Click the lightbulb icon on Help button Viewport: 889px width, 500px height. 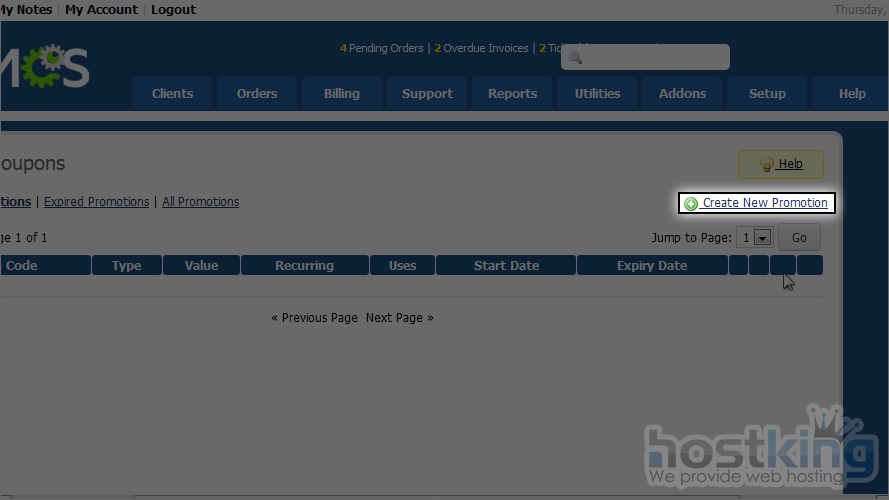[767, 164]
